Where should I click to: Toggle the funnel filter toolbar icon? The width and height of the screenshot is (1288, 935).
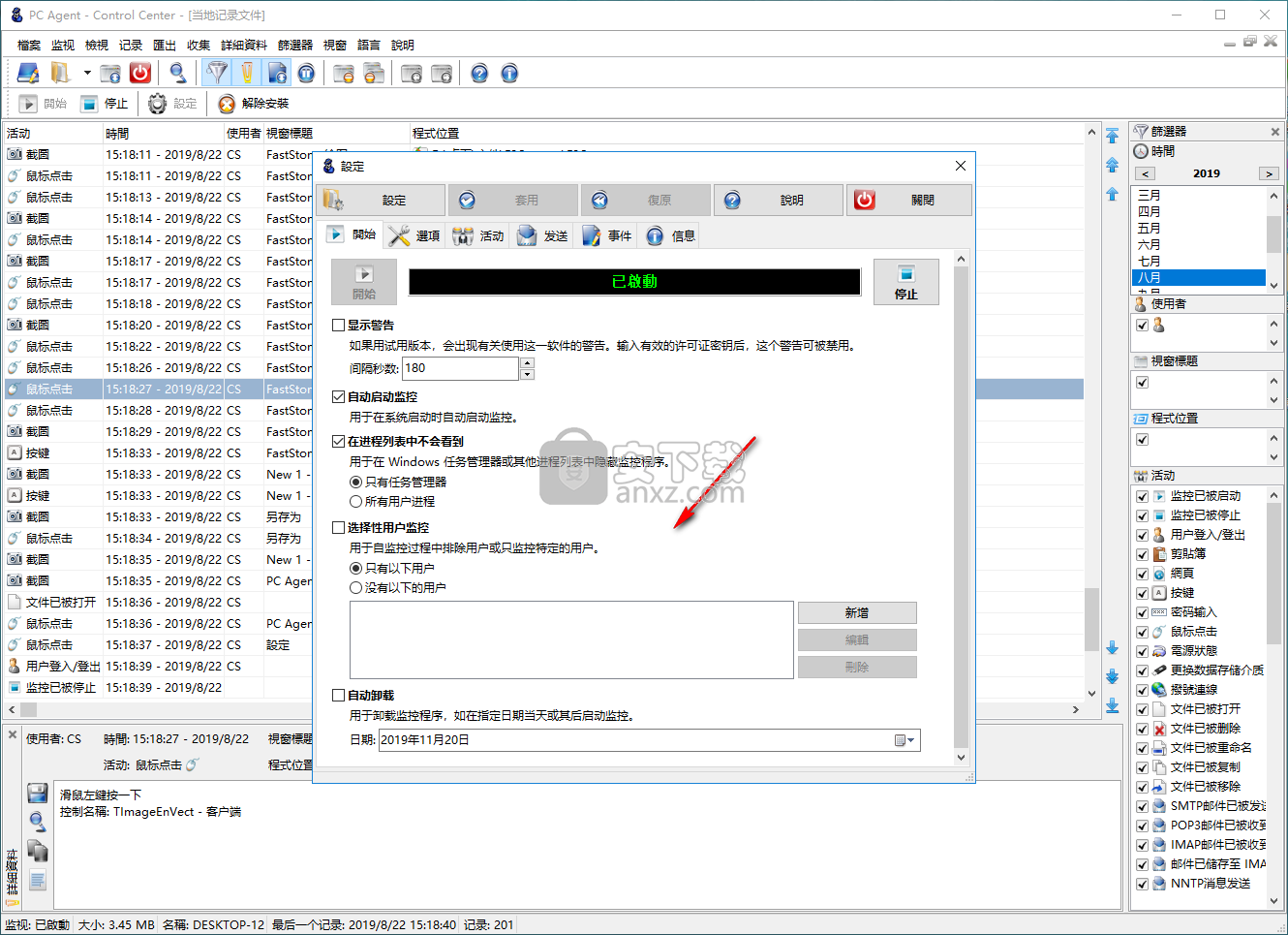[218, 73]
